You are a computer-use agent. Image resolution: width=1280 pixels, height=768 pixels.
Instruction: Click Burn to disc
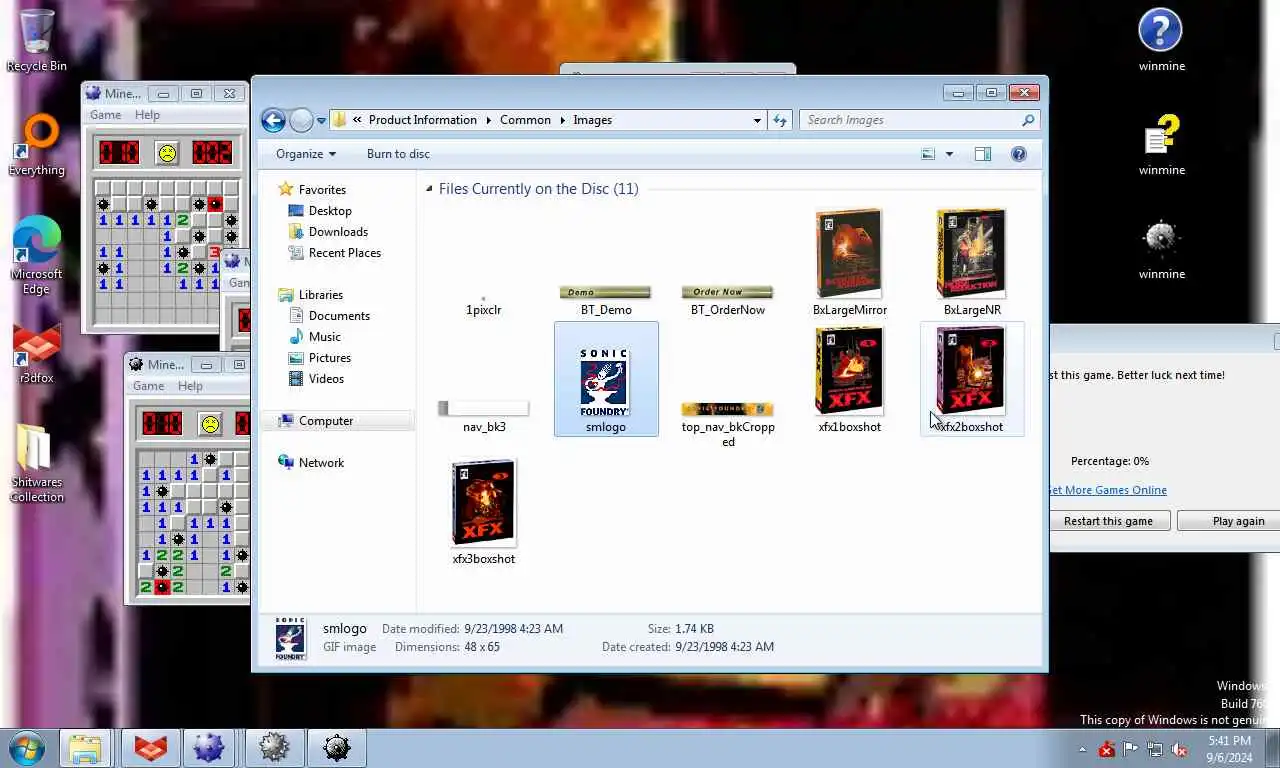coord(398,154)
